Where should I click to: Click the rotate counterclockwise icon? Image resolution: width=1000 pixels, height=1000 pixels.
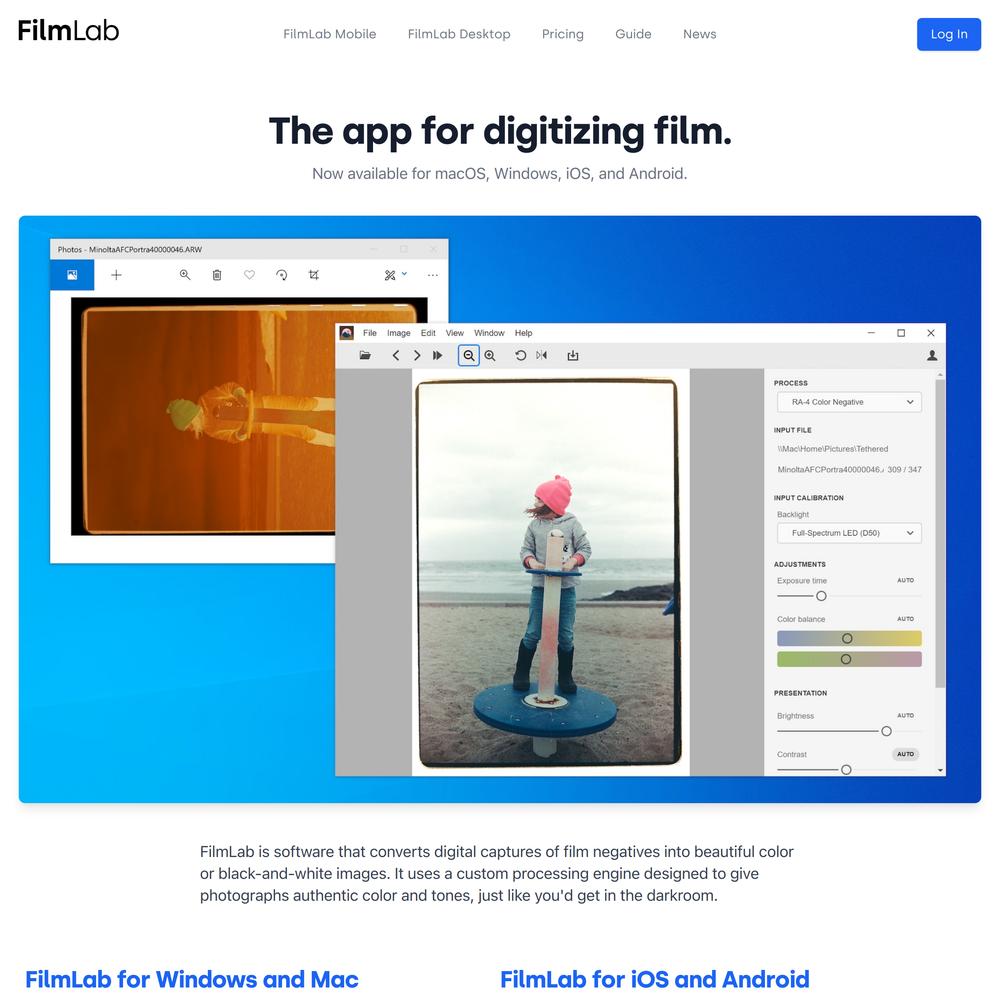point(520,355)
